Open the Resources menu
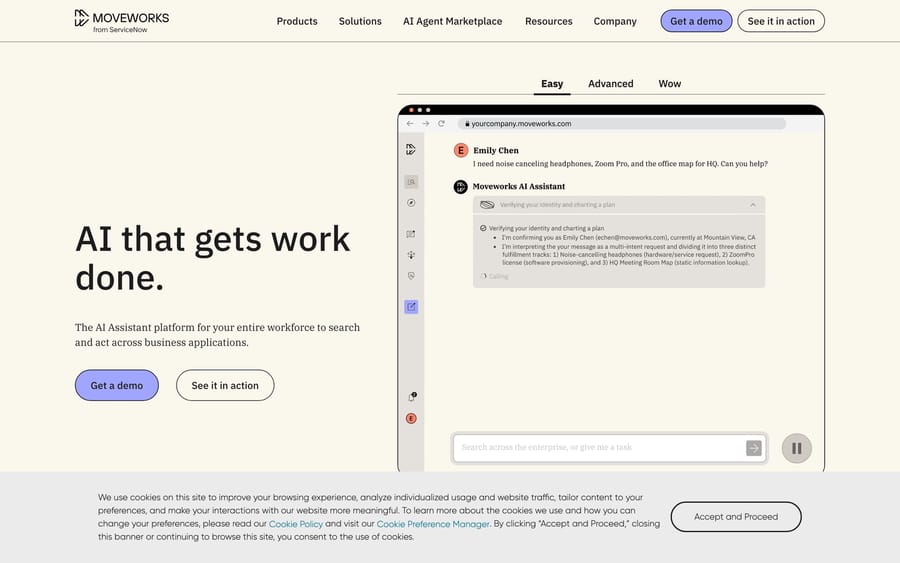 tap(549, 21)
